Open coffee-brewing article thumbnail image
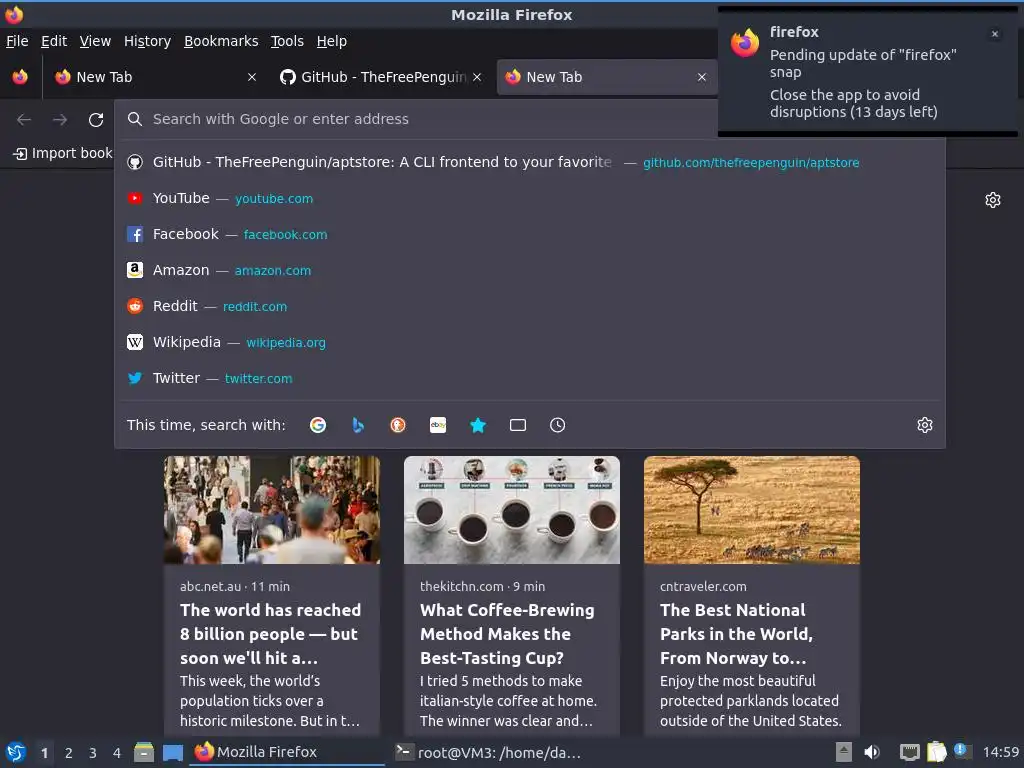The image size is (1024, 768). (512, 510)
